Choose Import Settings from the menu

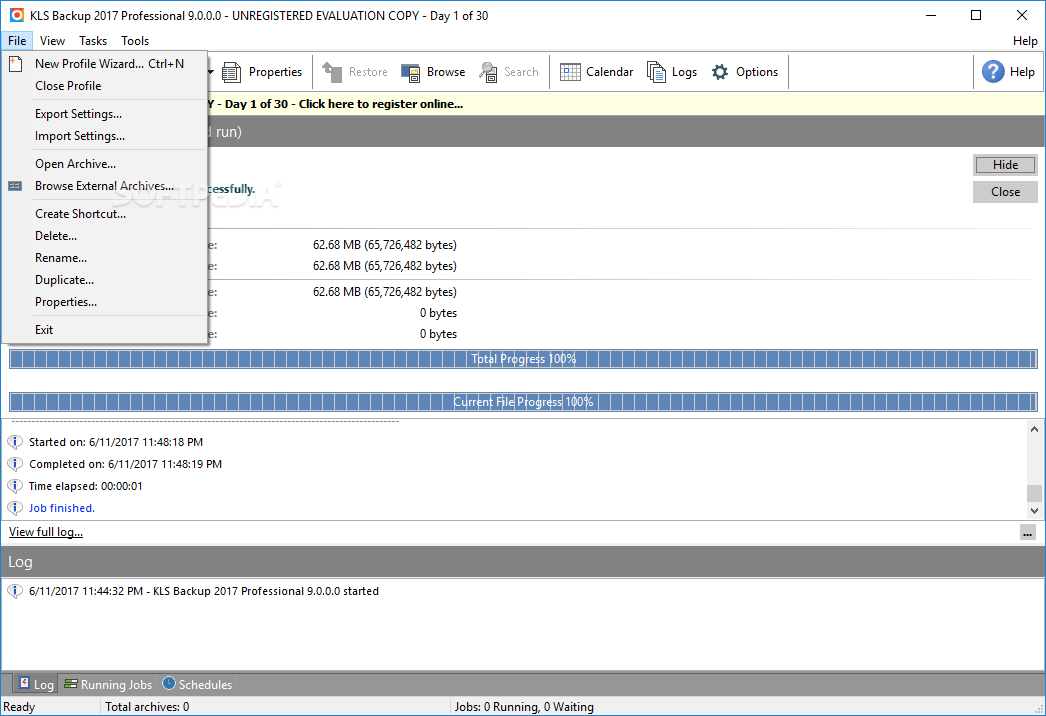pyautogui.click(x=105, y=136)
